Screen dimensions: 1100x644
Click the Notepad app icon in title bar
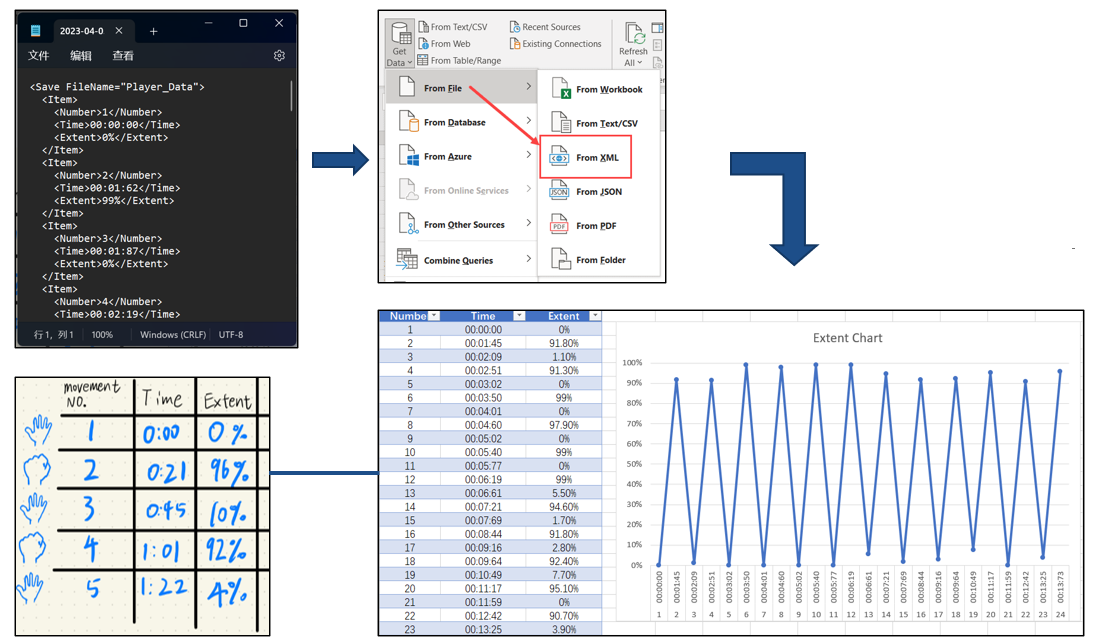coord(35,31)
